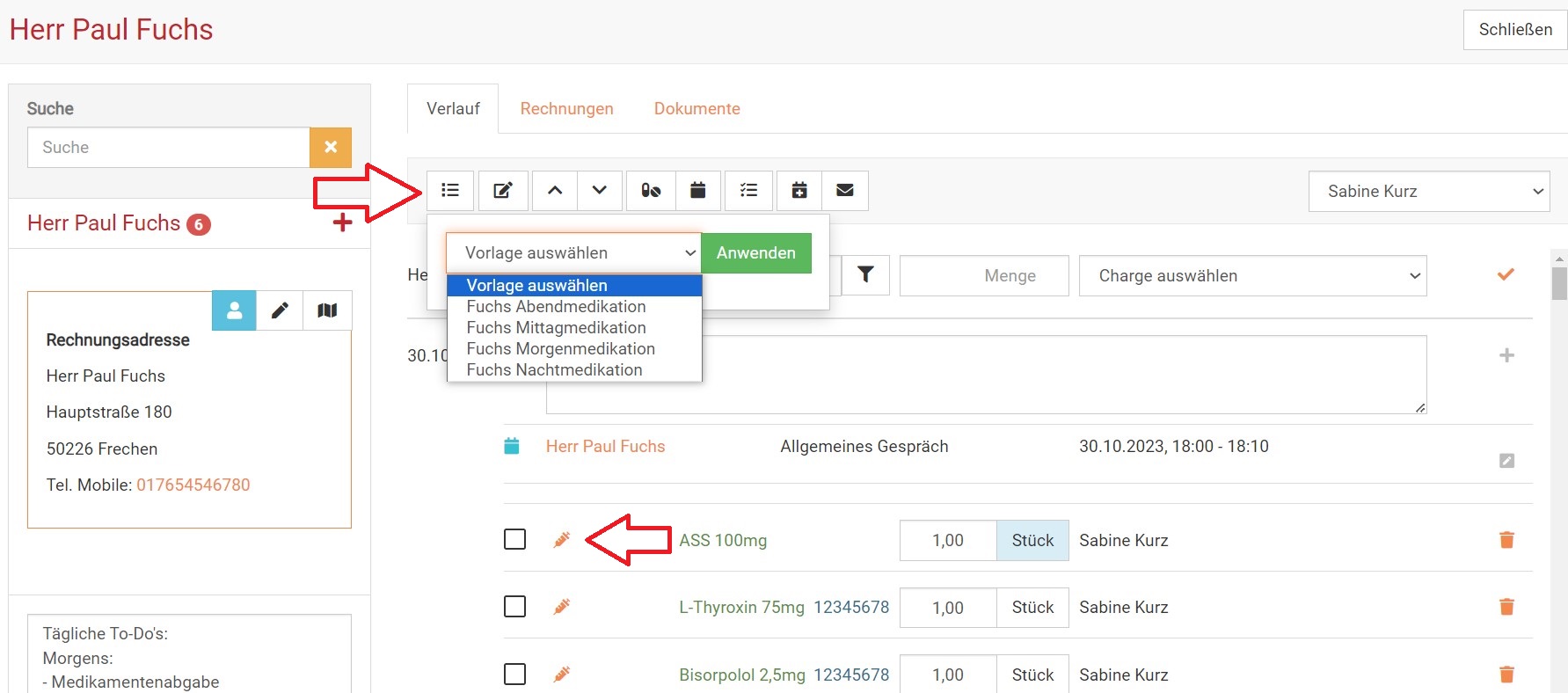Click the Schließen button
The width and height of the screenshot is (1568, 693).
click(1514, 30)
